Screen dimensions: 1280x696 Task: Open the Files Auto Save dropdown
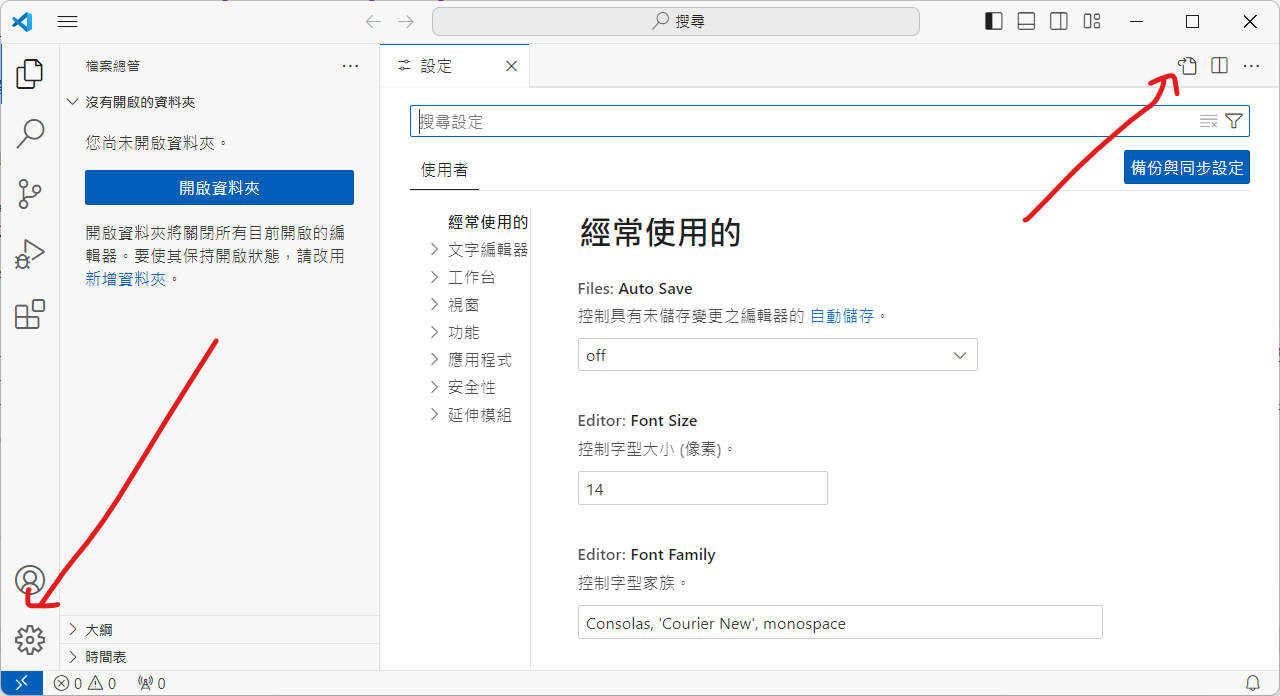click(x=777, y=355)
